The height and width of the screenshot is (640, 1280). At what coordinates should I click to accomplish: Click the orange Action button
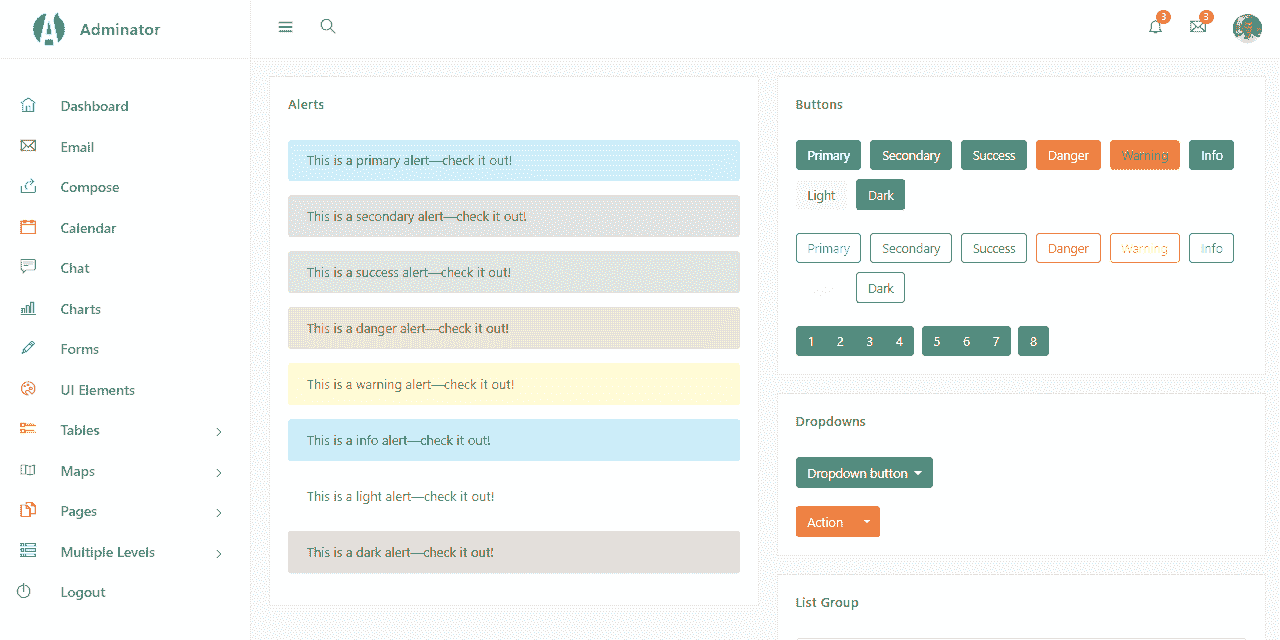tap(825, 522)
